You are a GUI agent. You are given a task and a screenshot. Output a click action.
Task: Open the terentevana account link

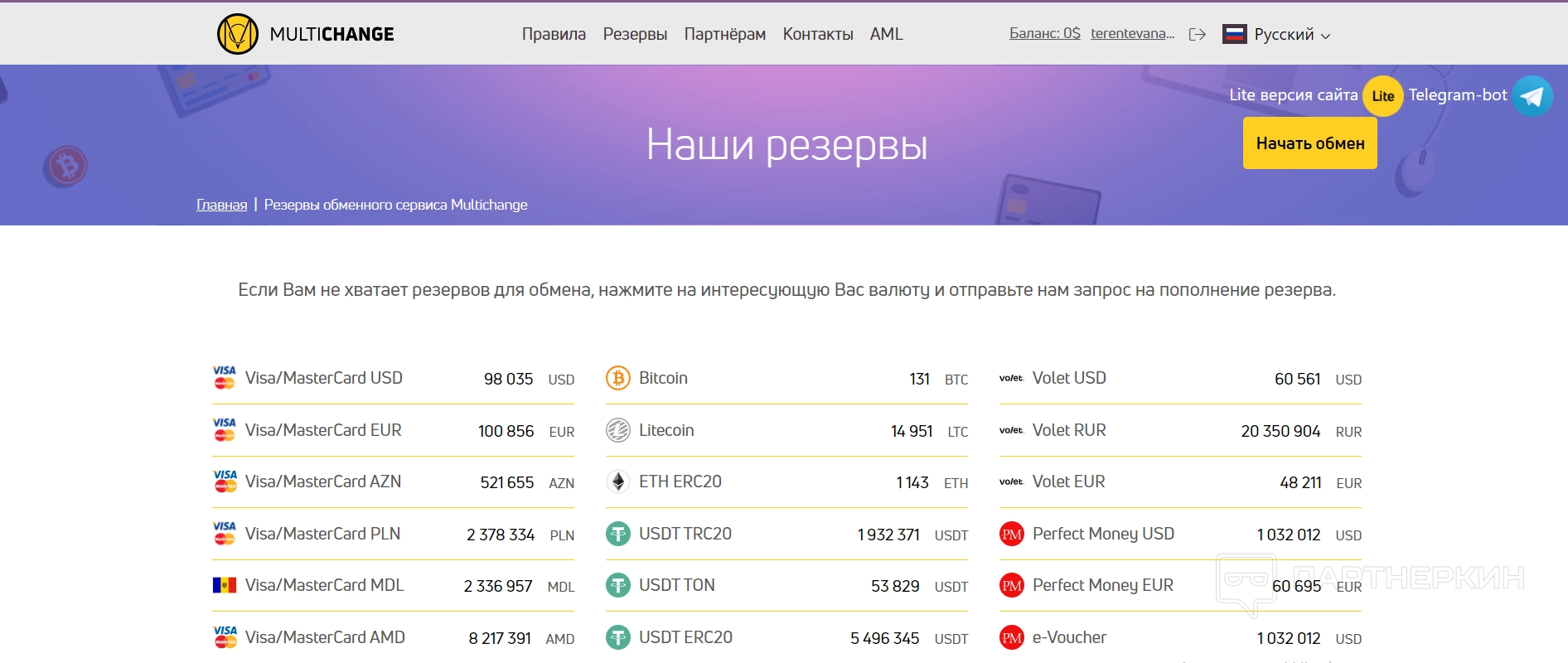pos(1132,33)
